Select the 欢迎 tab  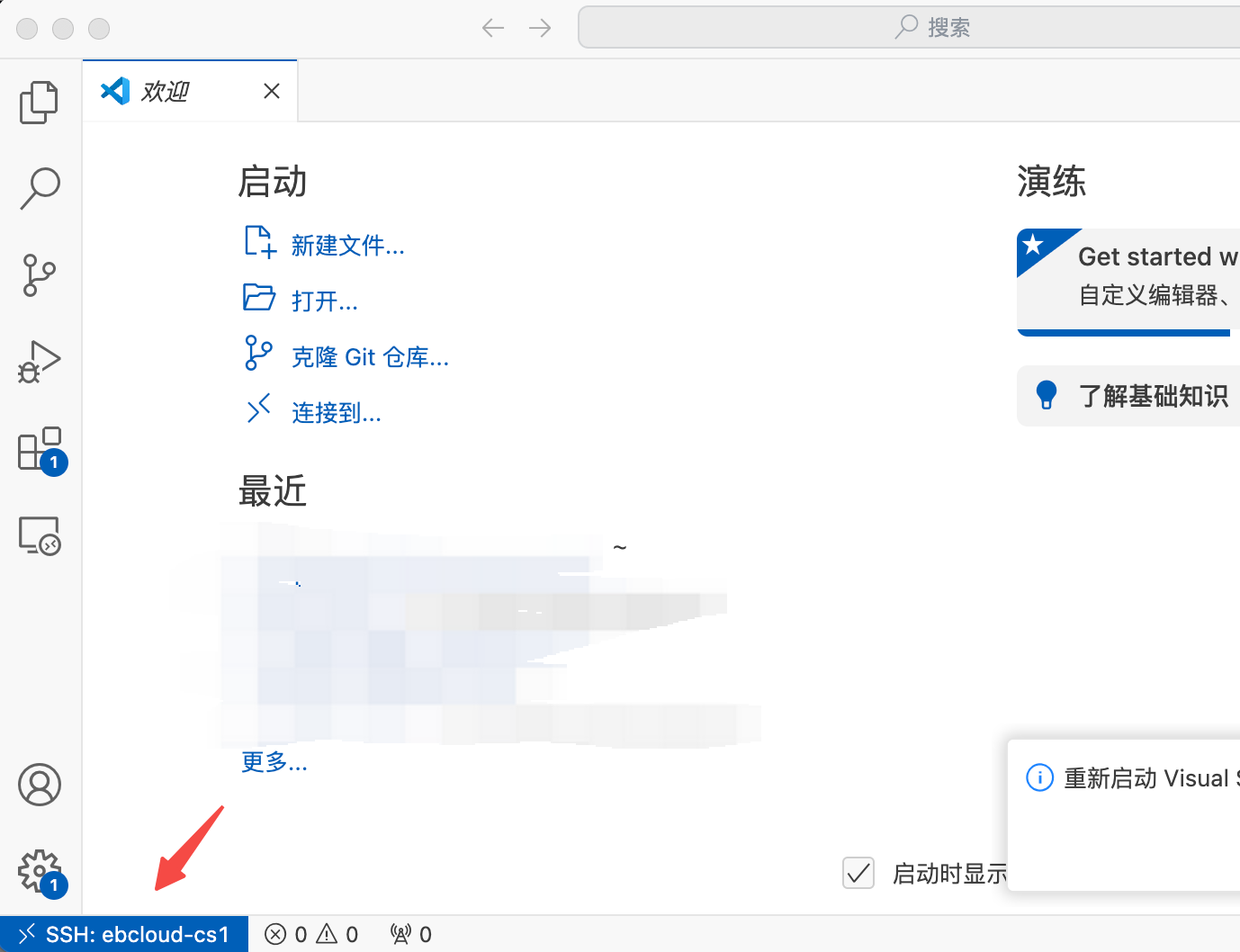coord(166,91)
